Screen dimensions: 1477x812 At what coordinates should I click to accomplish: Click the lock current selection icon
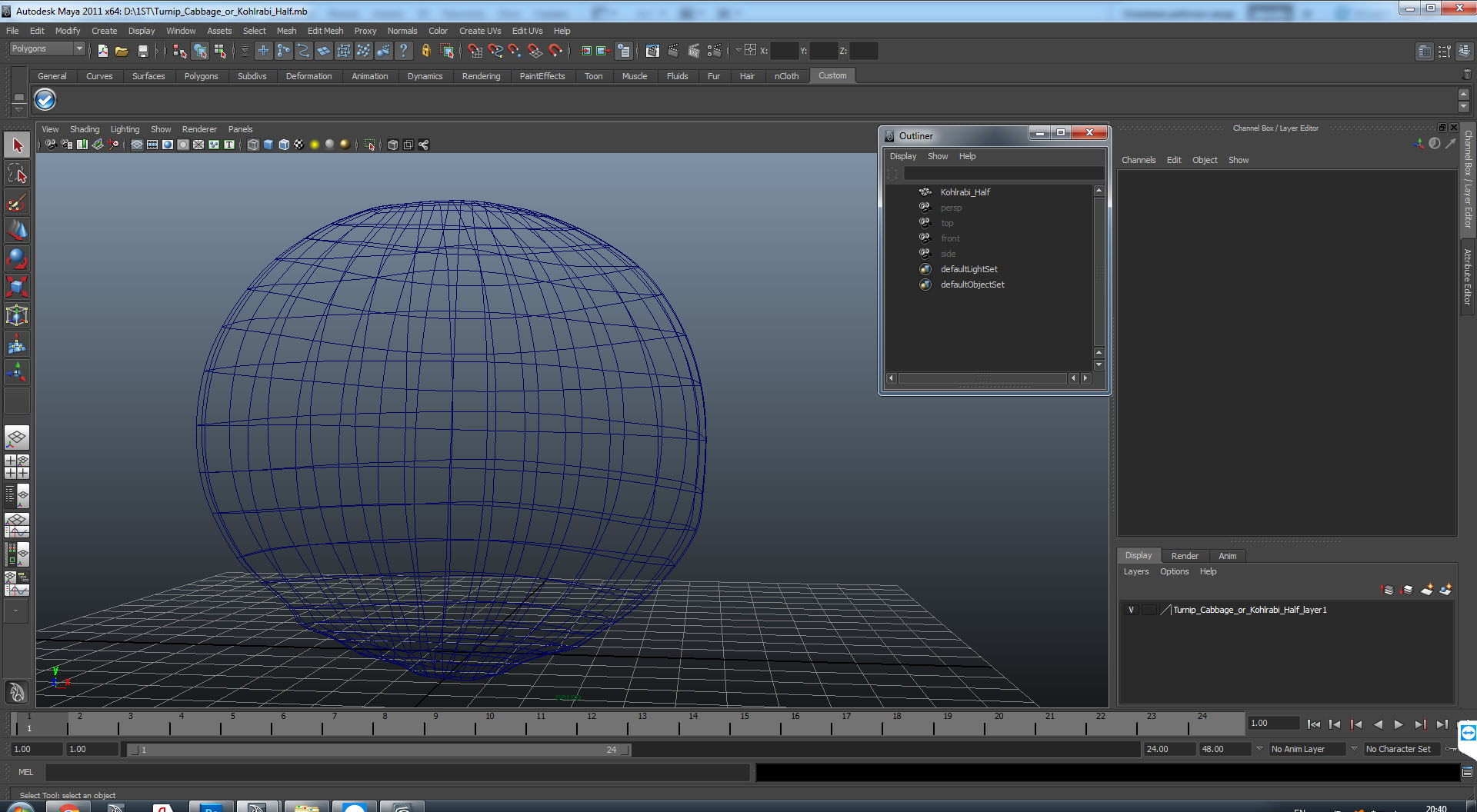pos(425,51)
